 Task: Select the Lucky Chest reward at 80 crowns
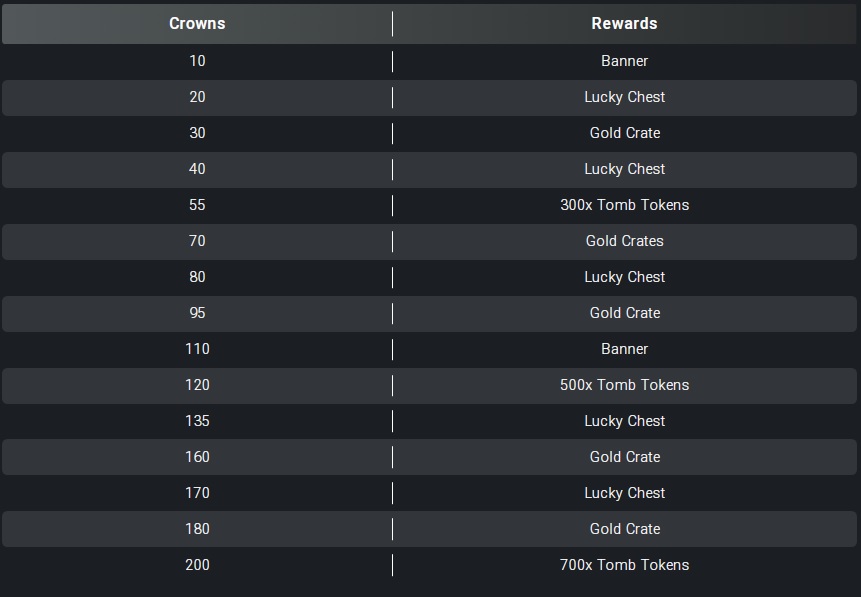pyautogui.click(x=624, y=277)
